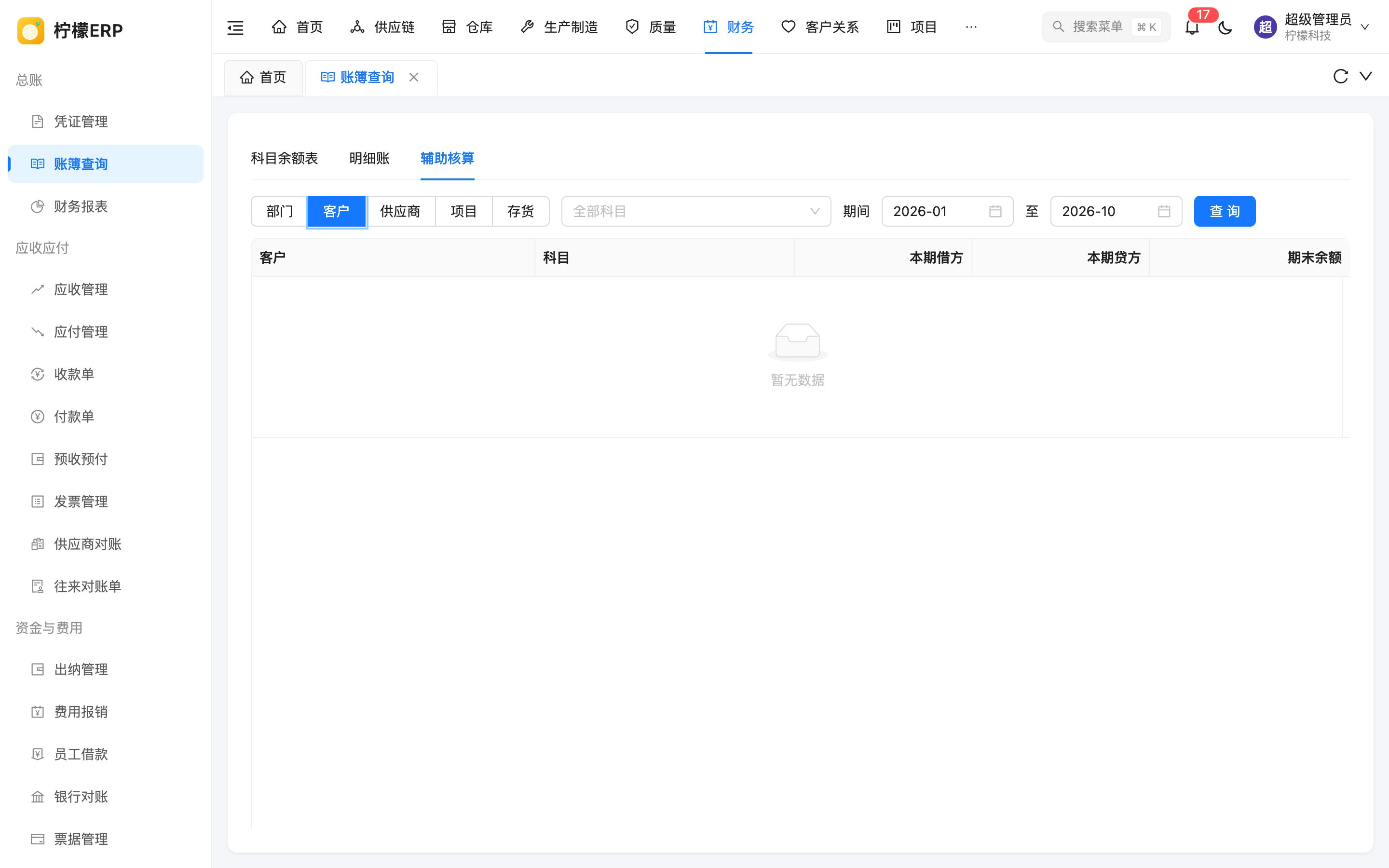This screenshot has height=868, width=1389.
Task: Open 凭证管理 in the sidebar
Action: click(106, 122)
